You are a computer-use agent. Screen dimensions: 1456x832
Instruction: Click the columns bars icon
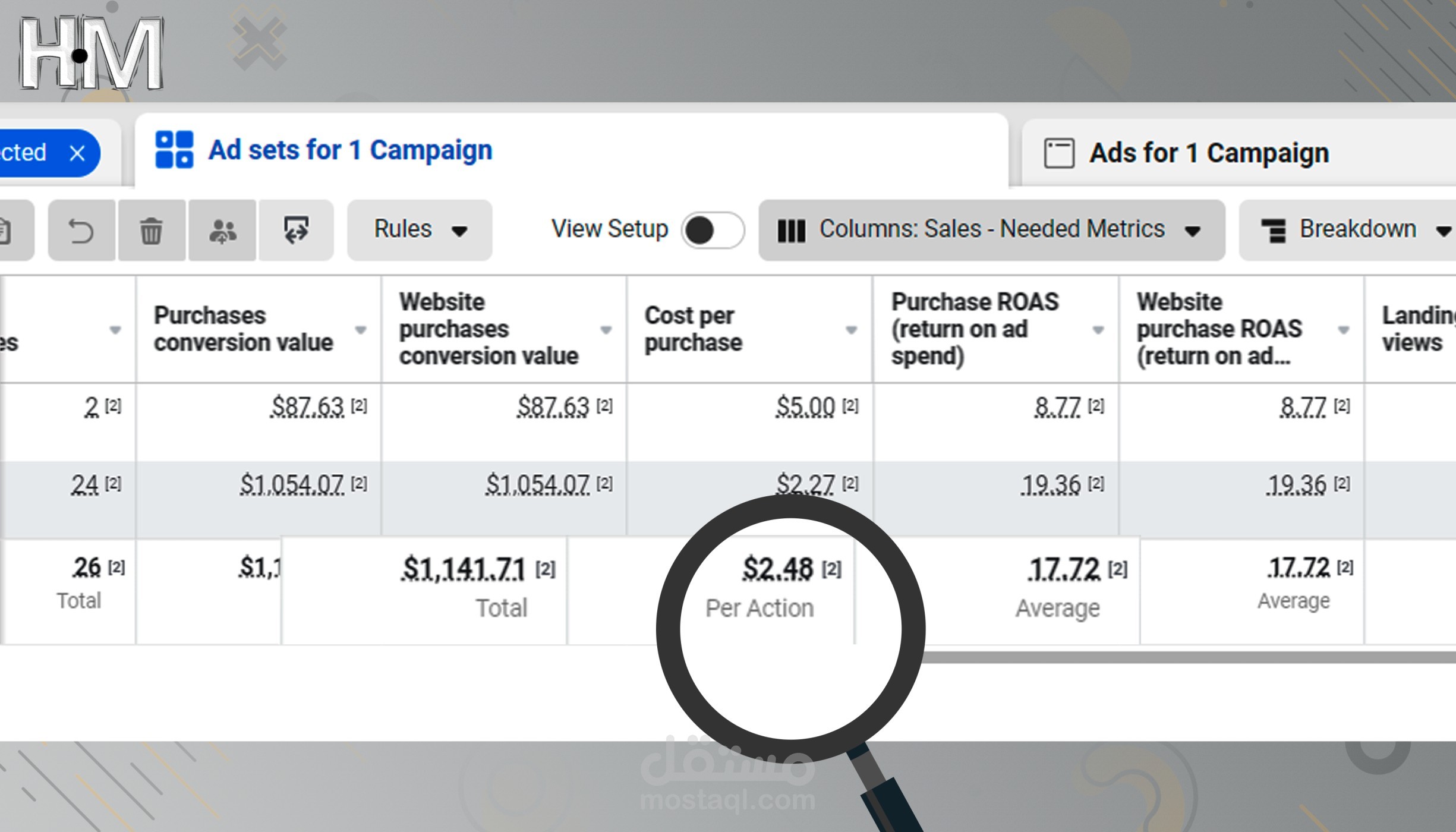(792, 231)
